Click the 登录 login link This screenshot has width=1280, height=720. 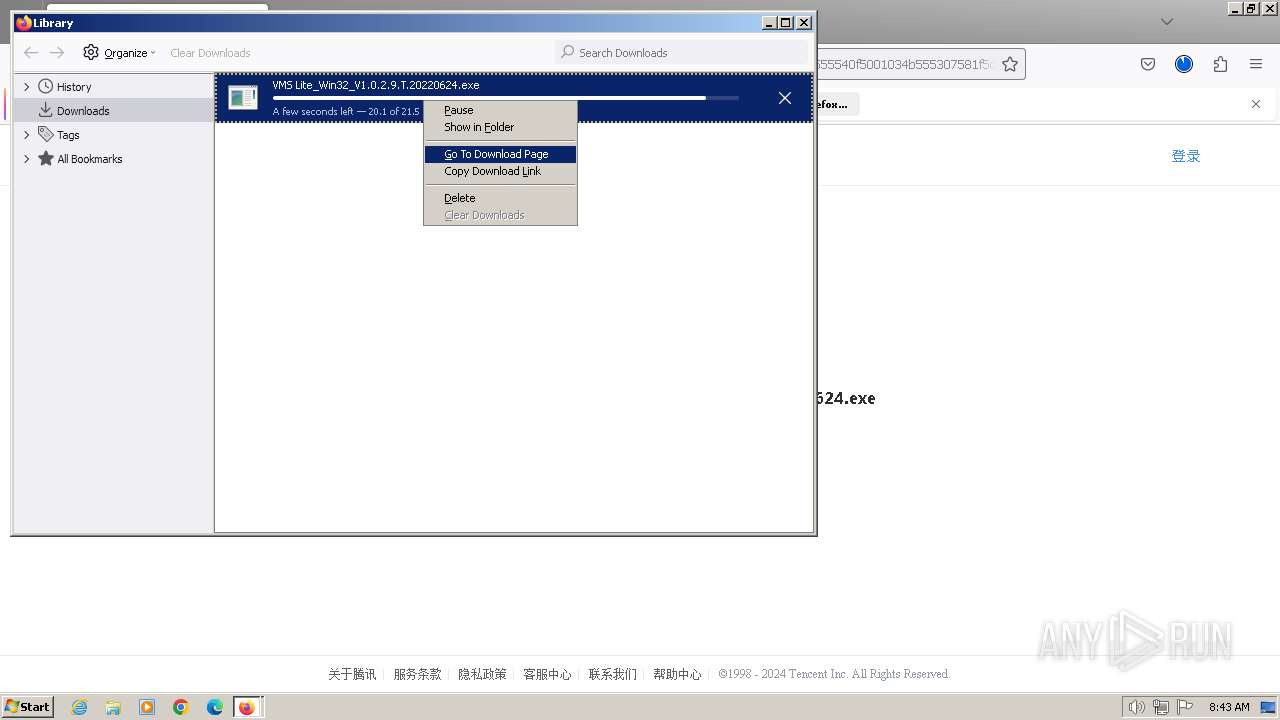(x=1186, y=156)
